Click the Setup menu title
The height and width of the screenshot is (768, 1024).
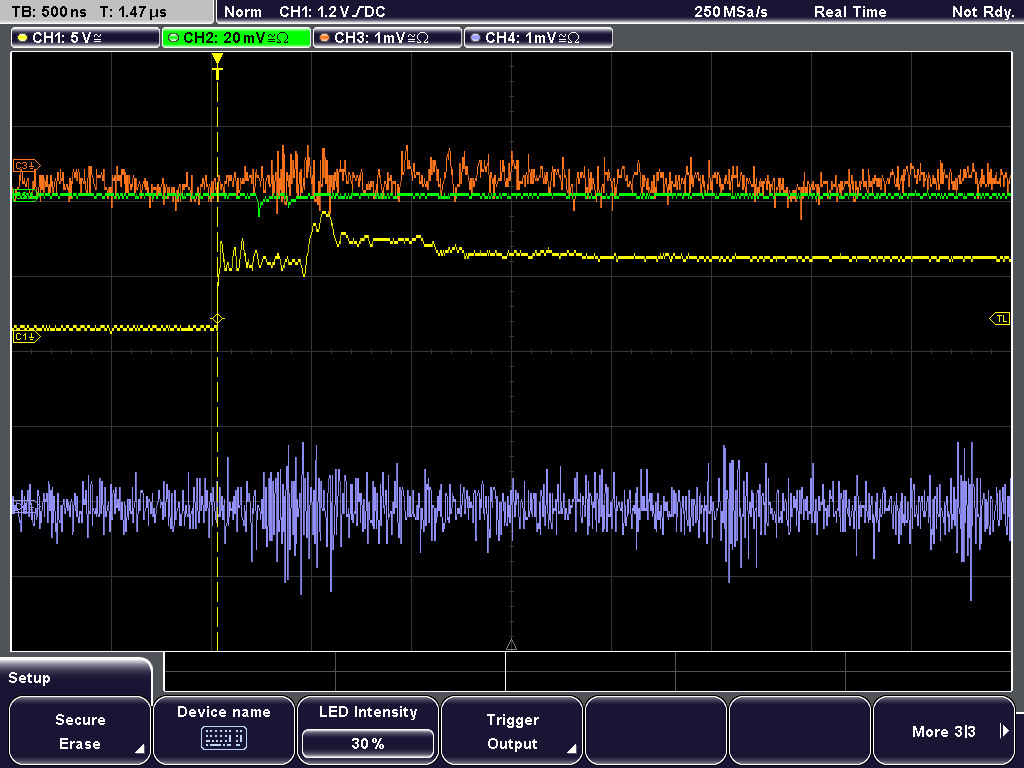point(29,678)
